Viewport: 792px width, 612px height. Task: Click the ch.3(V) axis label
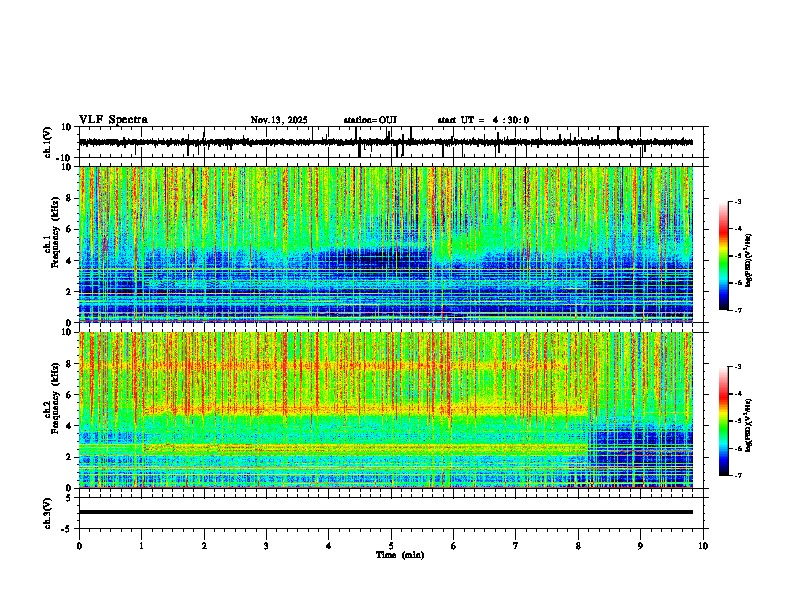[x=48, y=513]
